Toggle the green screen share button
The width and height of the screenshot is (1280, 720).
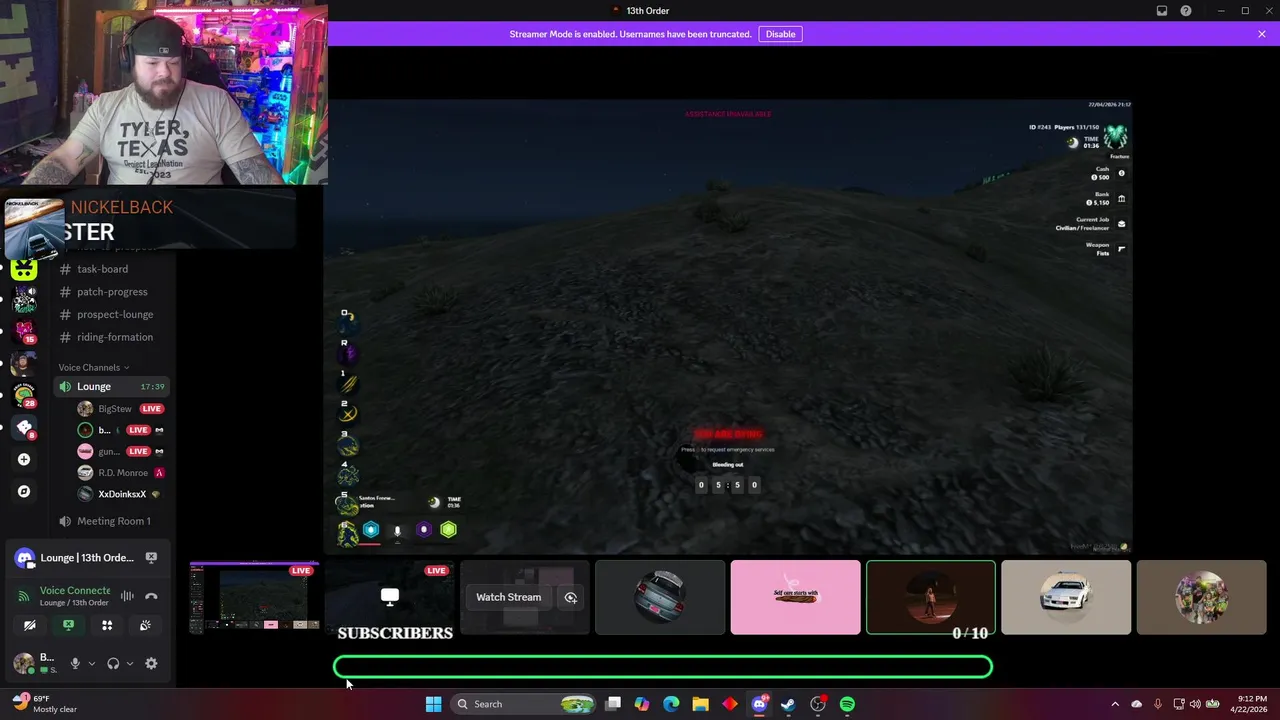coord(68,625)
